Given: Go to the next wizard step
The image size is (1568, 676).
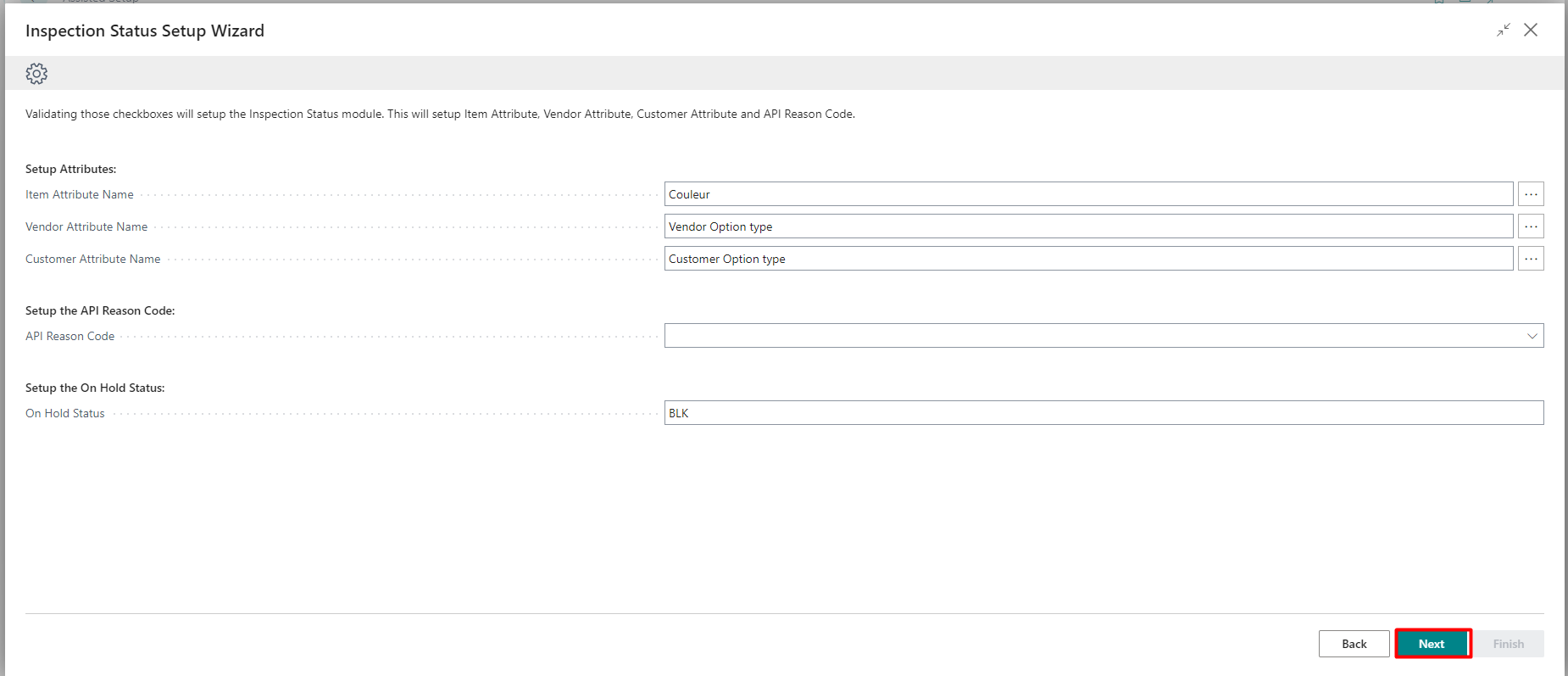Looking at the screenshot, I should pos(1432,644).
